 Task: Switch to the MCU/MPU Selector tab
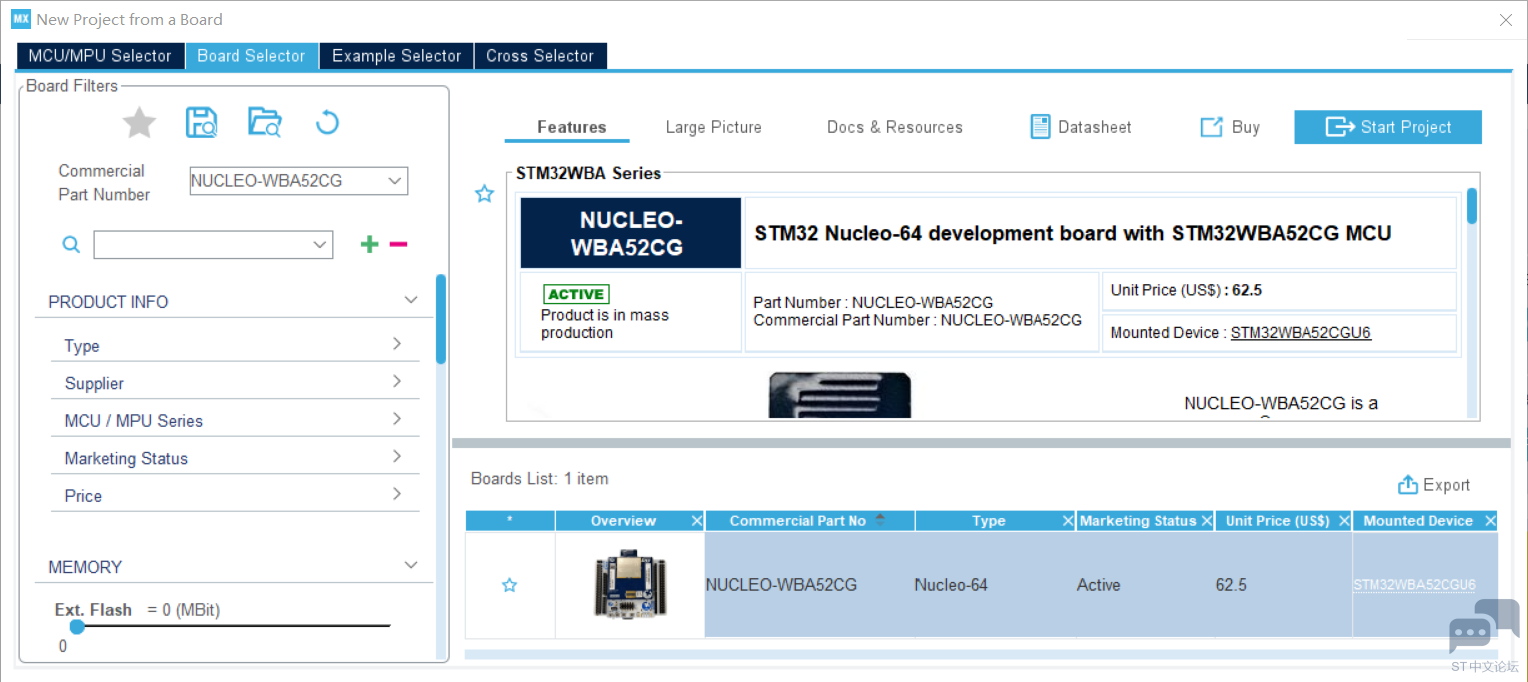100,56
